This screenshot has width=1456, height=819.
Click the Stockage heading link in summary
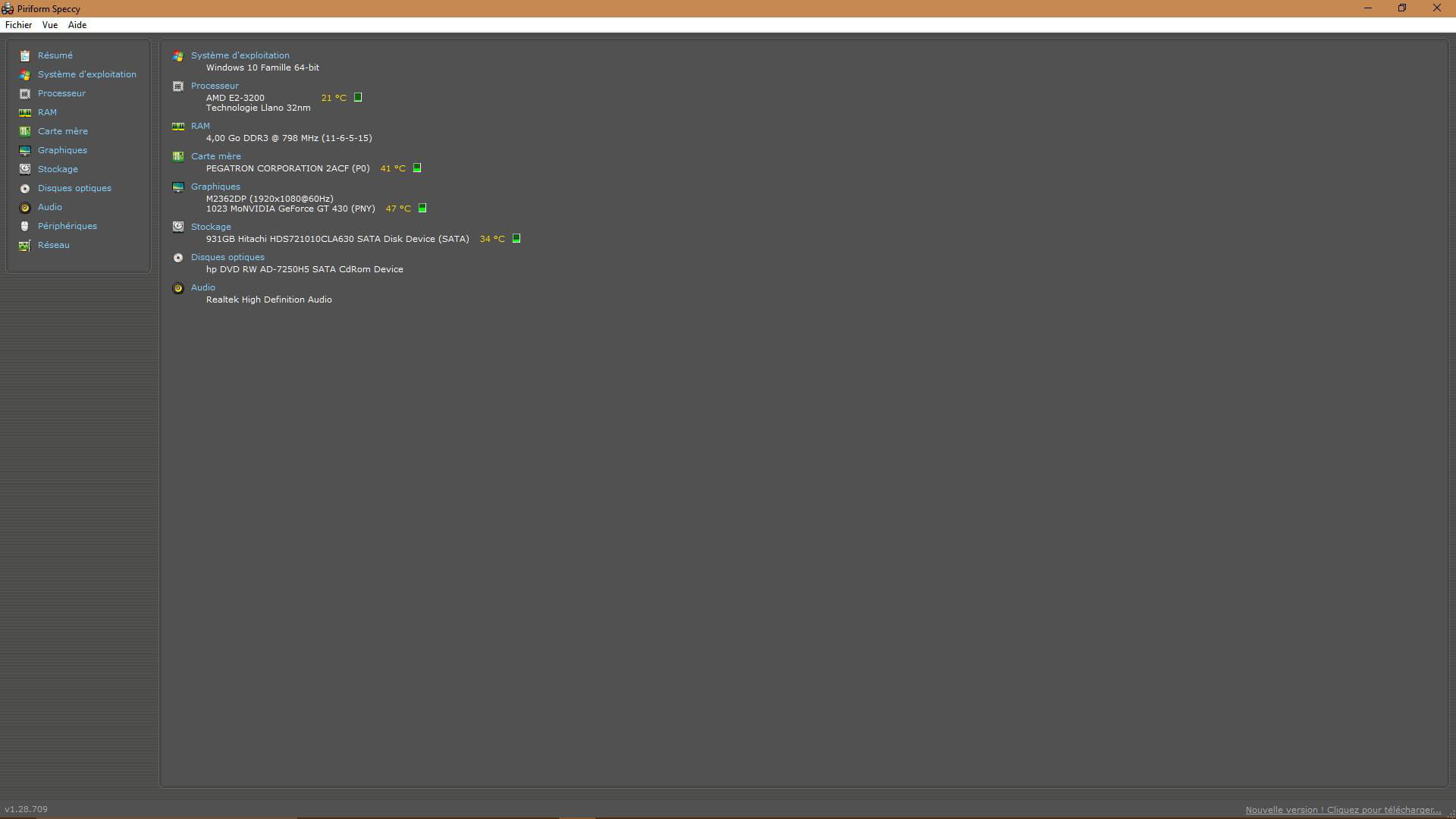pyautogui.click(x=211, y=227)
